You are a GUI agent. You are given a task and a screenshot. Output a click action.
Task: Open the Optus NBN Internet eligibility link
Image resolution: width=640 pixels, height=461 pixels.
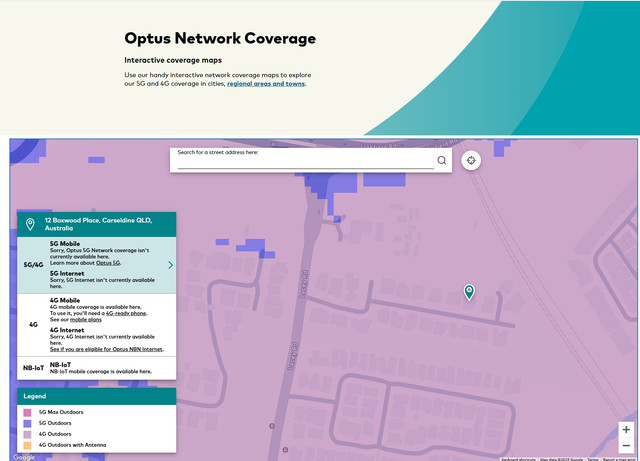coord(106,350)
